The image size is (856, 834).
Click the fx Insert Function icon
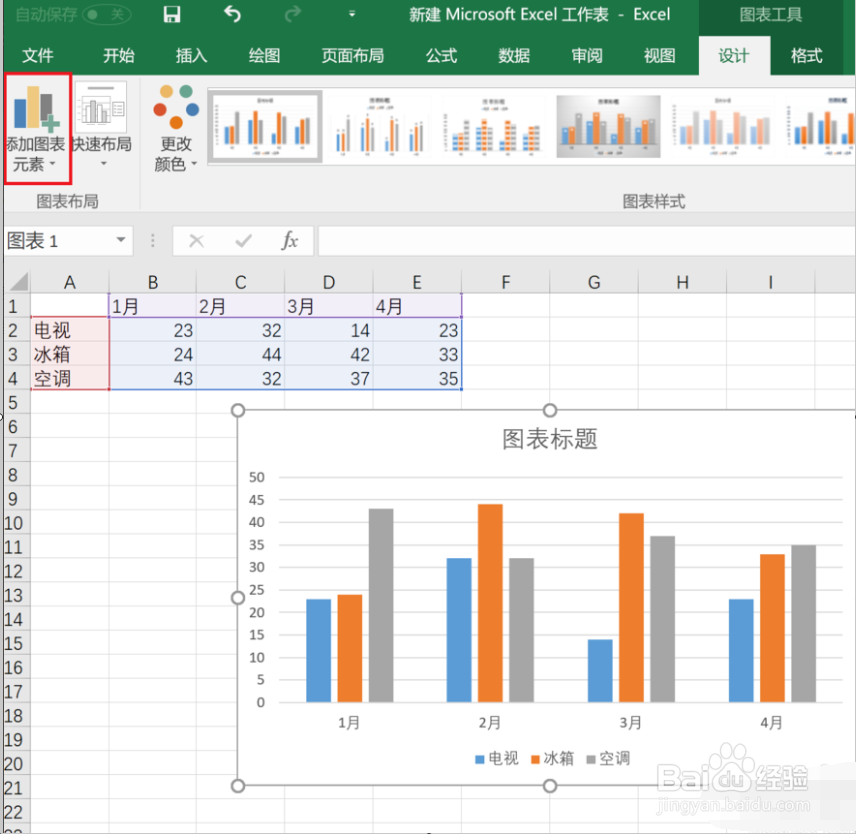point(290,241)
